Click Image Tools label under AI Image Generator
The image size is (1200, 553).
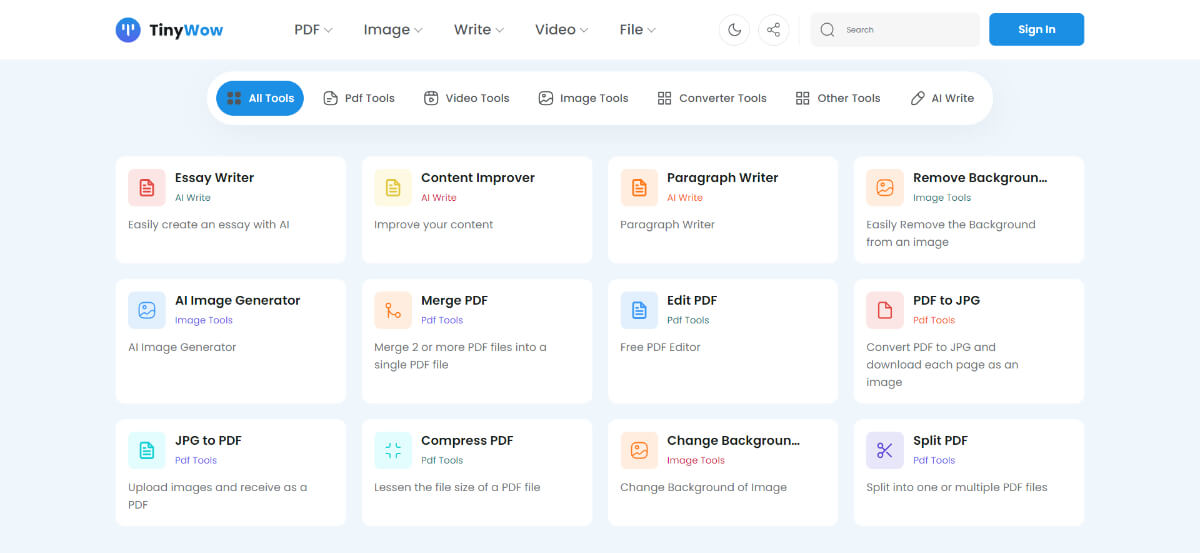[x=204, y=321]
